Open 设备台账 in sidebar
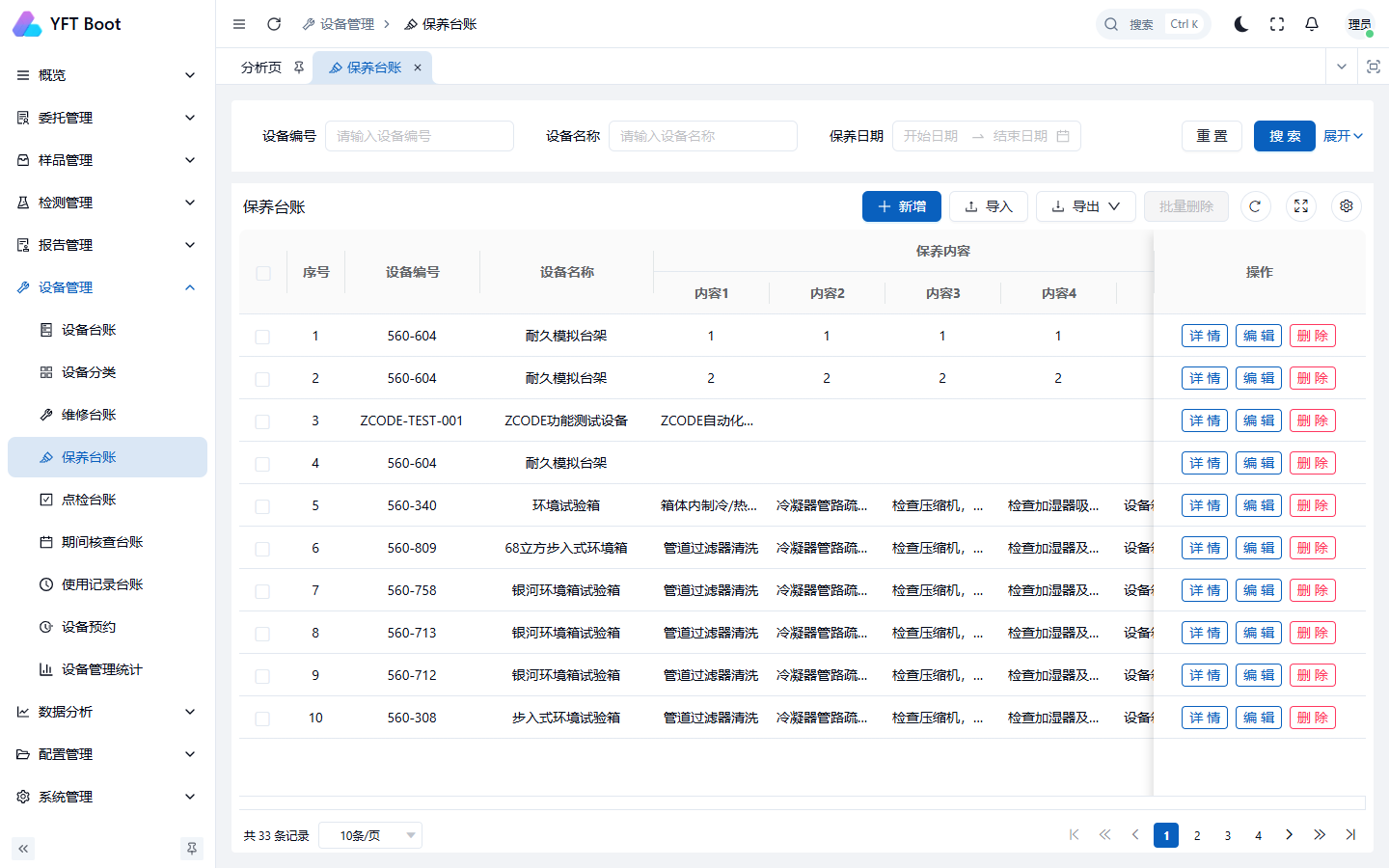Image resolution: width=1389 pixels, height=868 pixels. pyautogui.click(x=107, y=330)
